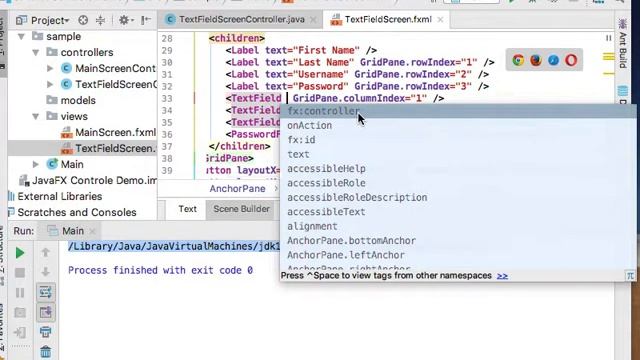
Task: Choose text attribute from completion list
Action: 458,154
